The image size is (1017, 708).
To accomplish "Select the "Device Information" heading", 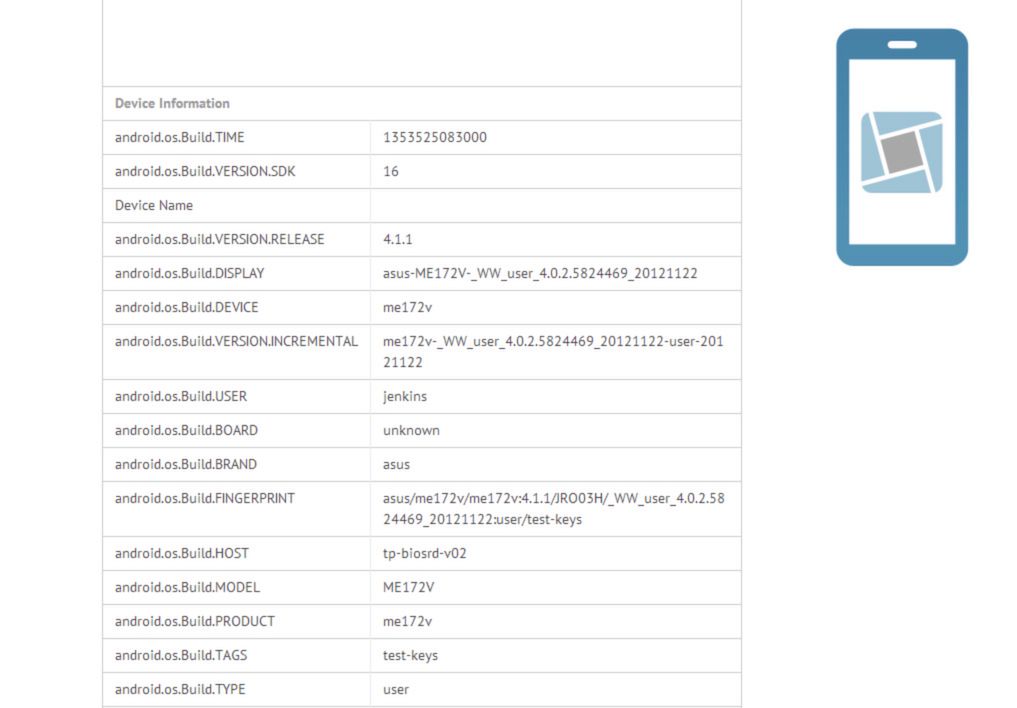I will point(172,104).
